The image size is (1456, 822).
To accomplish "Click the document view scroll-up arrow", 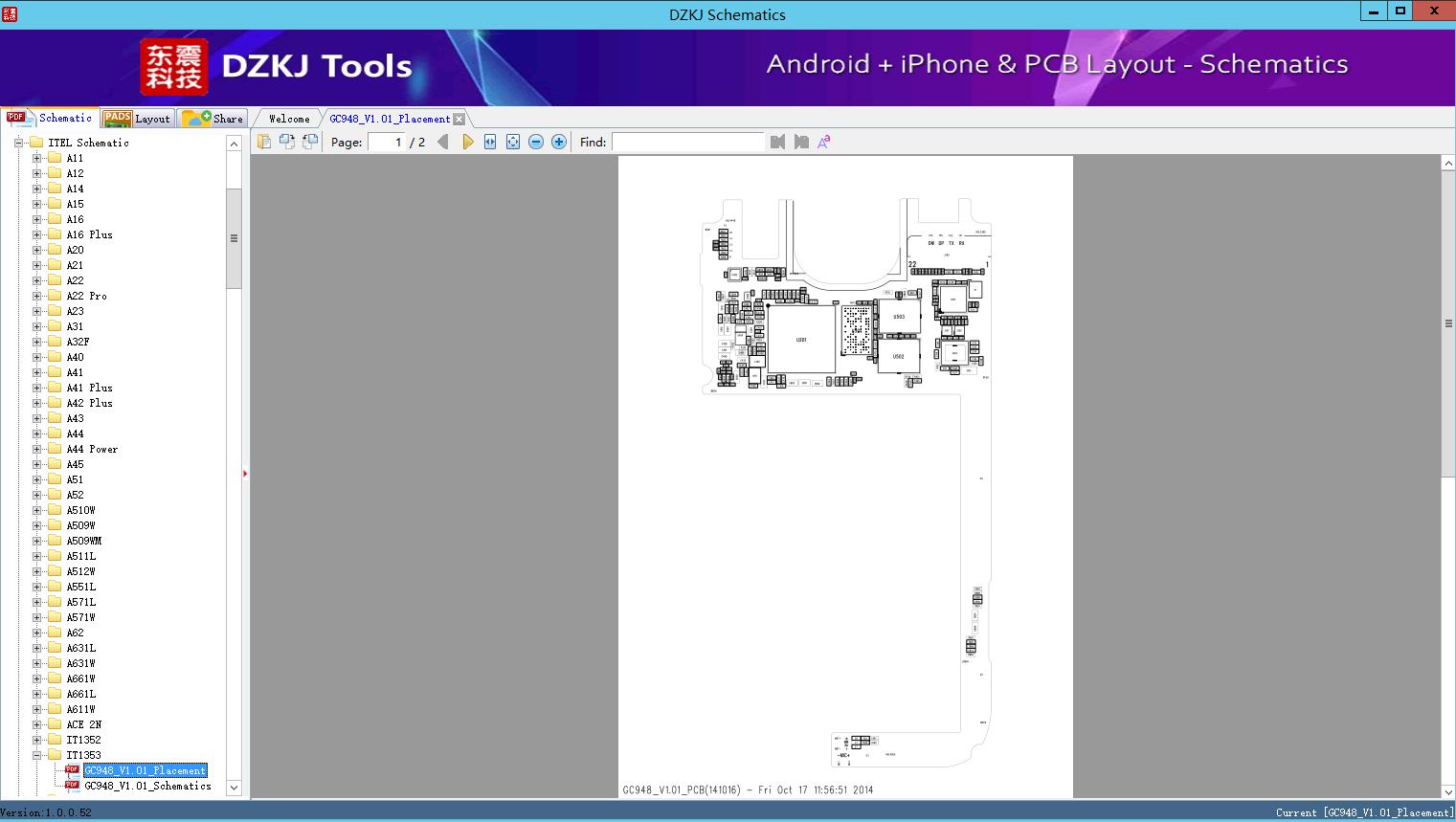I will [x=1448, y=164].
